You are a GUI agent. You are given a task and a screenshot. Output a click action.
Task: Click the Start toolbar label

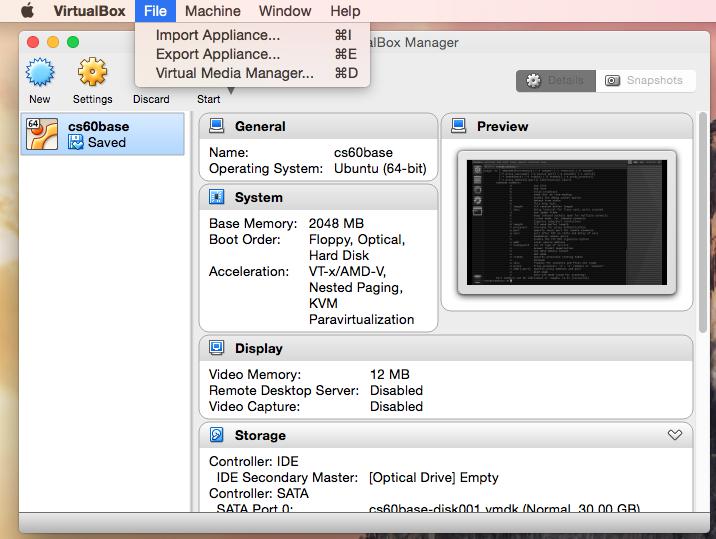(209, 99)
